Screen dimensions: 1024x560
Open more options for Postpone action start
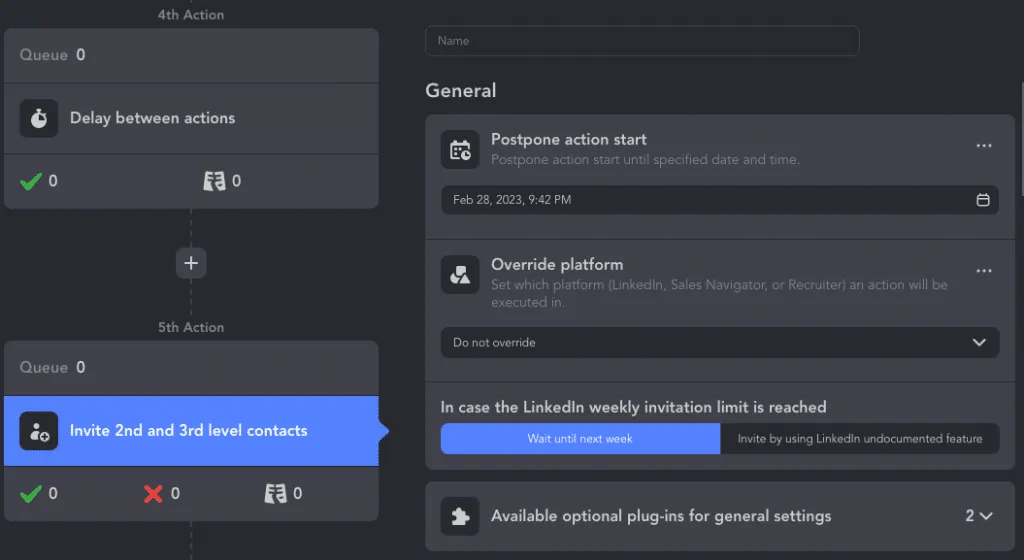[x=984, y=146]
